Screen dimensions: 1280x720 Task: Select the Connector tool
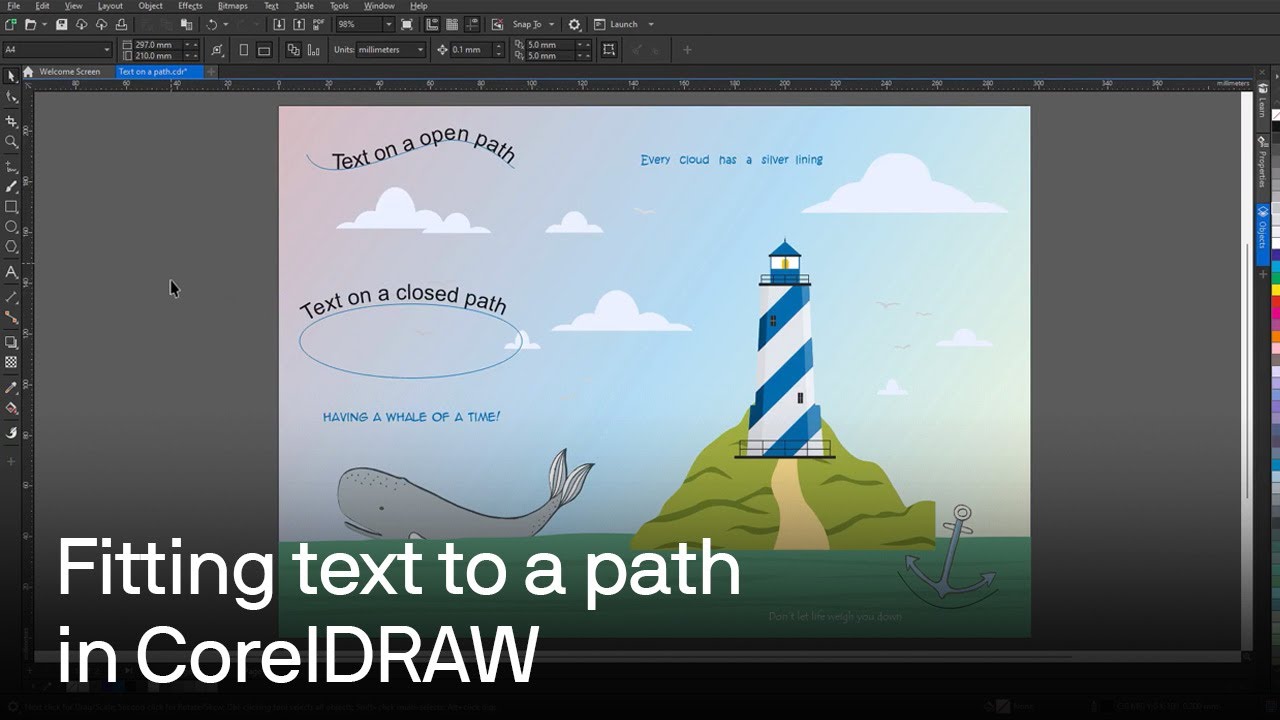[11, 317]
